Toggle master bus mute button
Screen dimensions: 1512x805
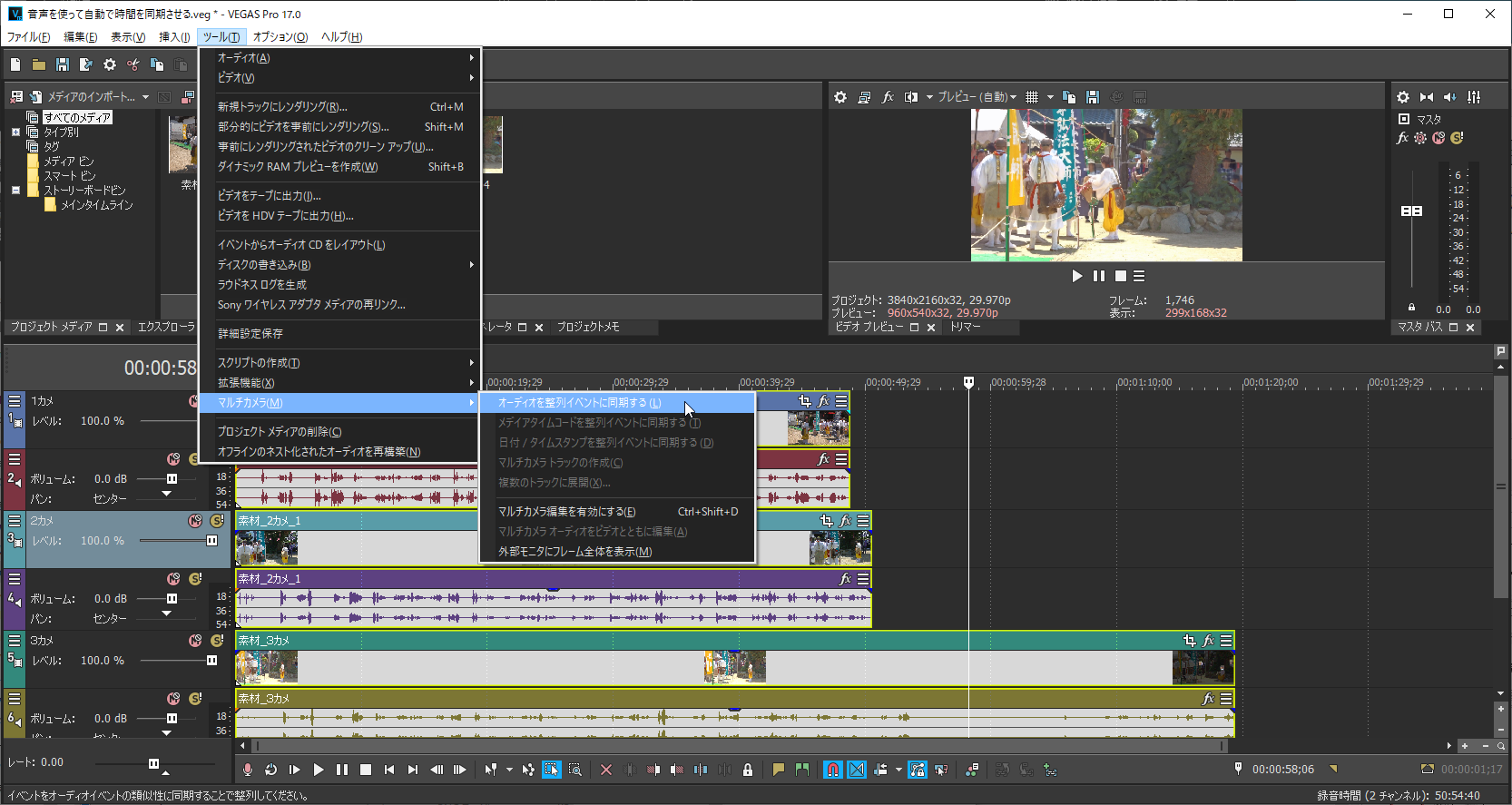pyautogui.click(x=1438, y=138)
